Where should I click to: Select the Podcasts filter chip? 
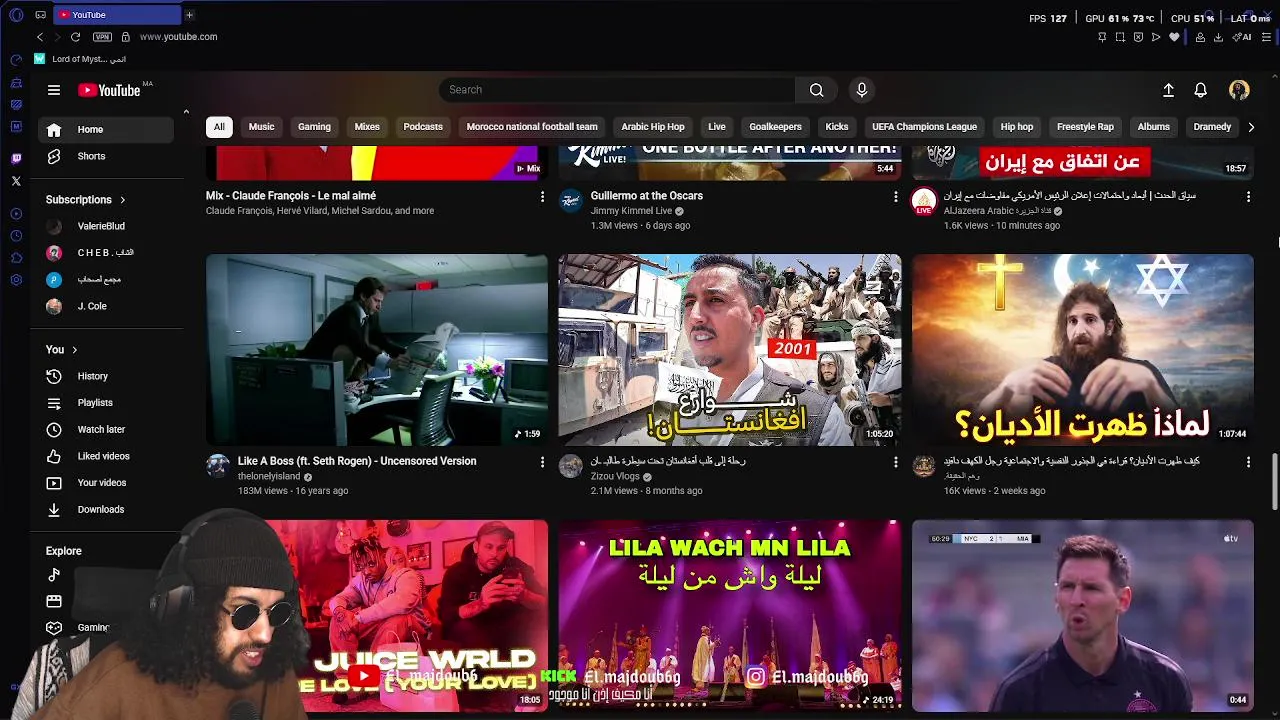click(x=423, y=127)
